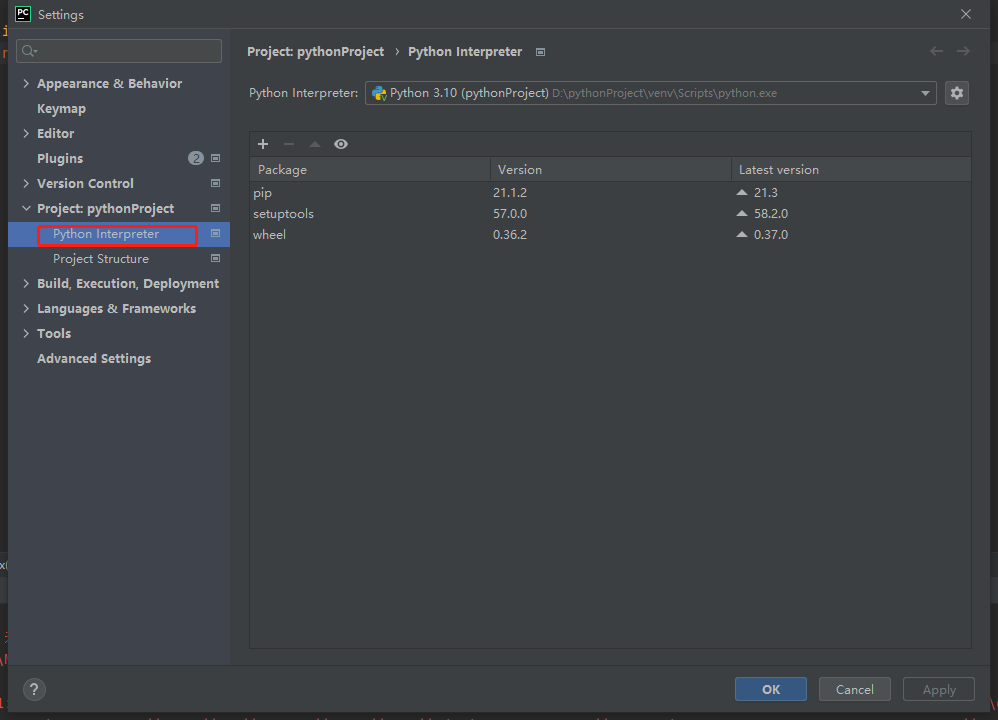Navigate back with the left arrow
Screen dimensions: 998x720
tap(936, 51)
